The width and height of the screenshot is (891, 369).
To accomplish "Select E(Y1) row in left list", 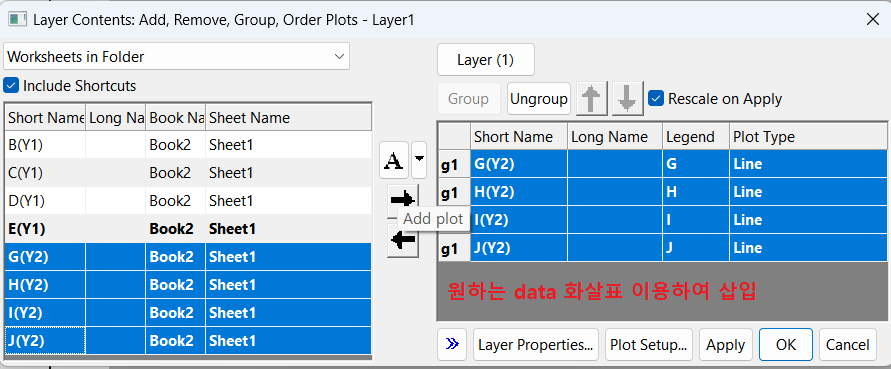I will click(188, 229).
